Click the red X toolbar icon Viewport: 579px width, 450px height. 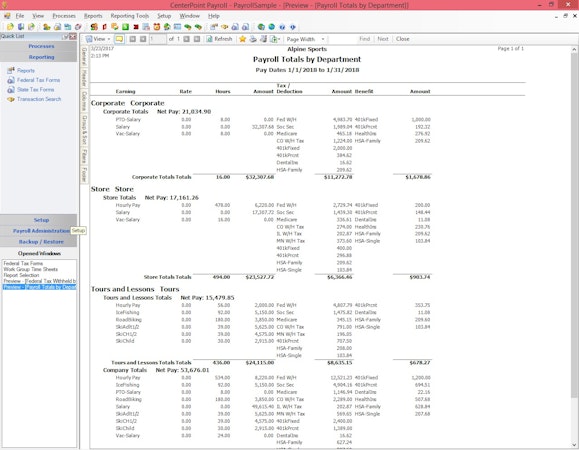pos(136,27)
